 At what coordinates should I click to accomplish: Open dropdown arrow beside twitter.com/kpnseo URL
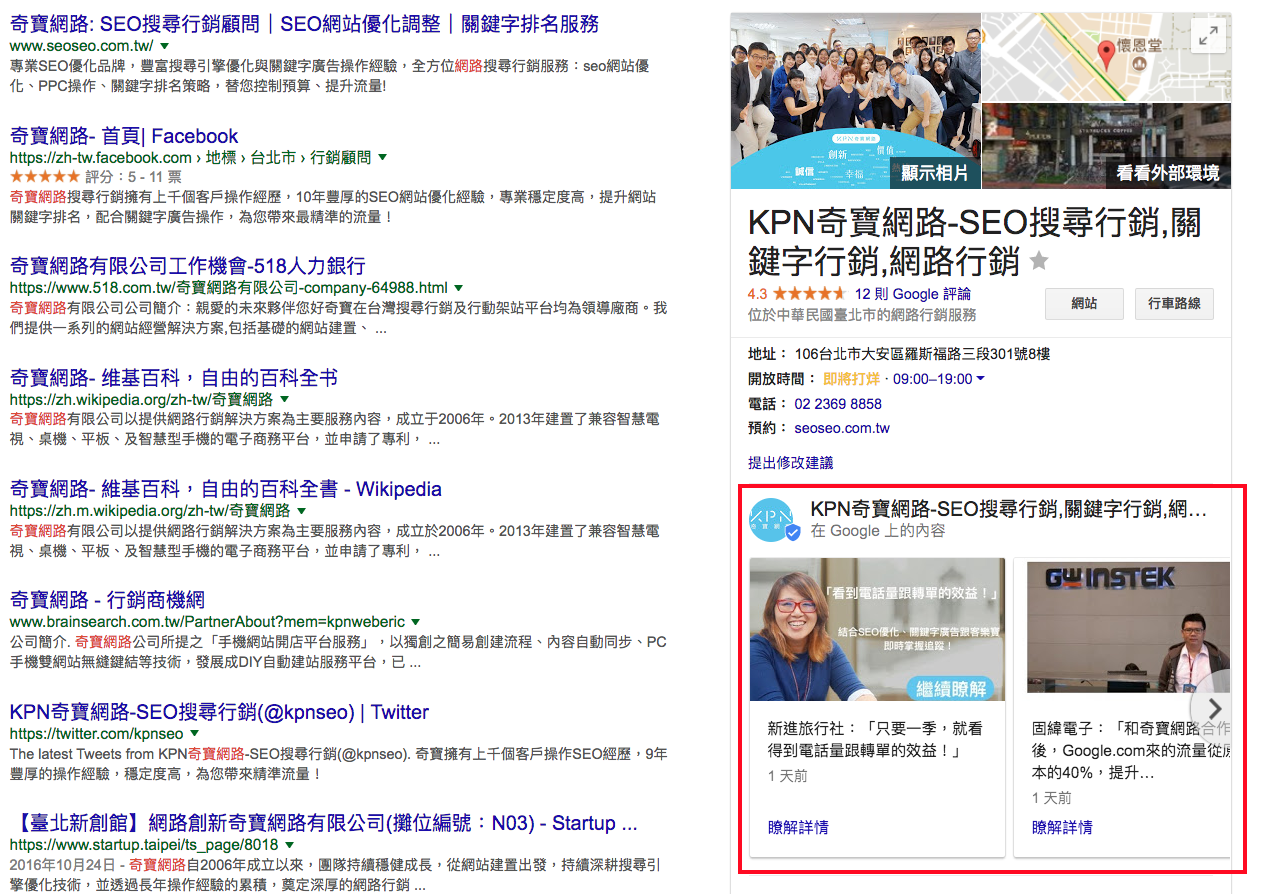(x=194, y=734)
